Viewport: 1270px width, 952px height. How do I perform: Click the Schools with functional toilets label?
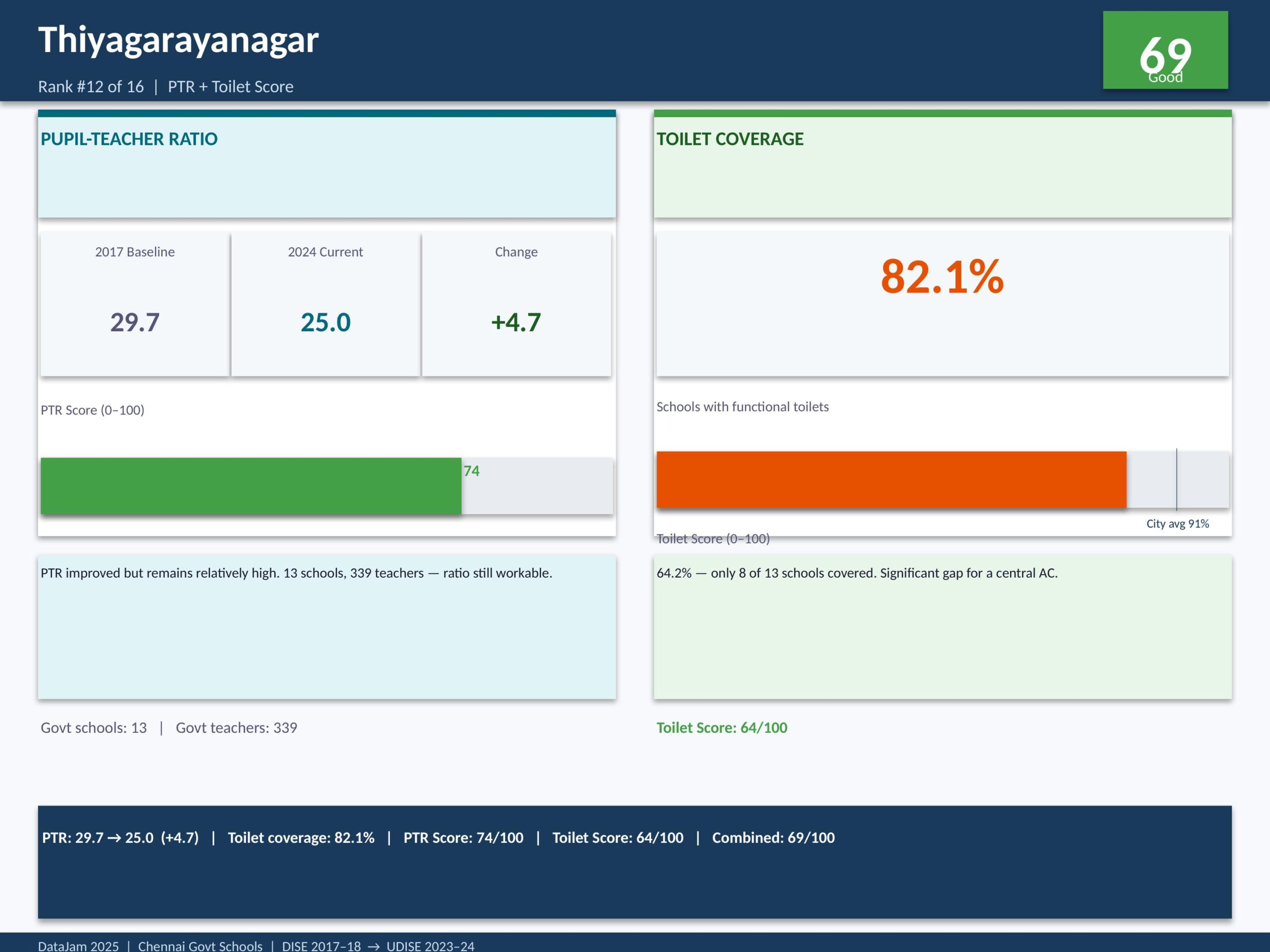click(x=742, y=407)
